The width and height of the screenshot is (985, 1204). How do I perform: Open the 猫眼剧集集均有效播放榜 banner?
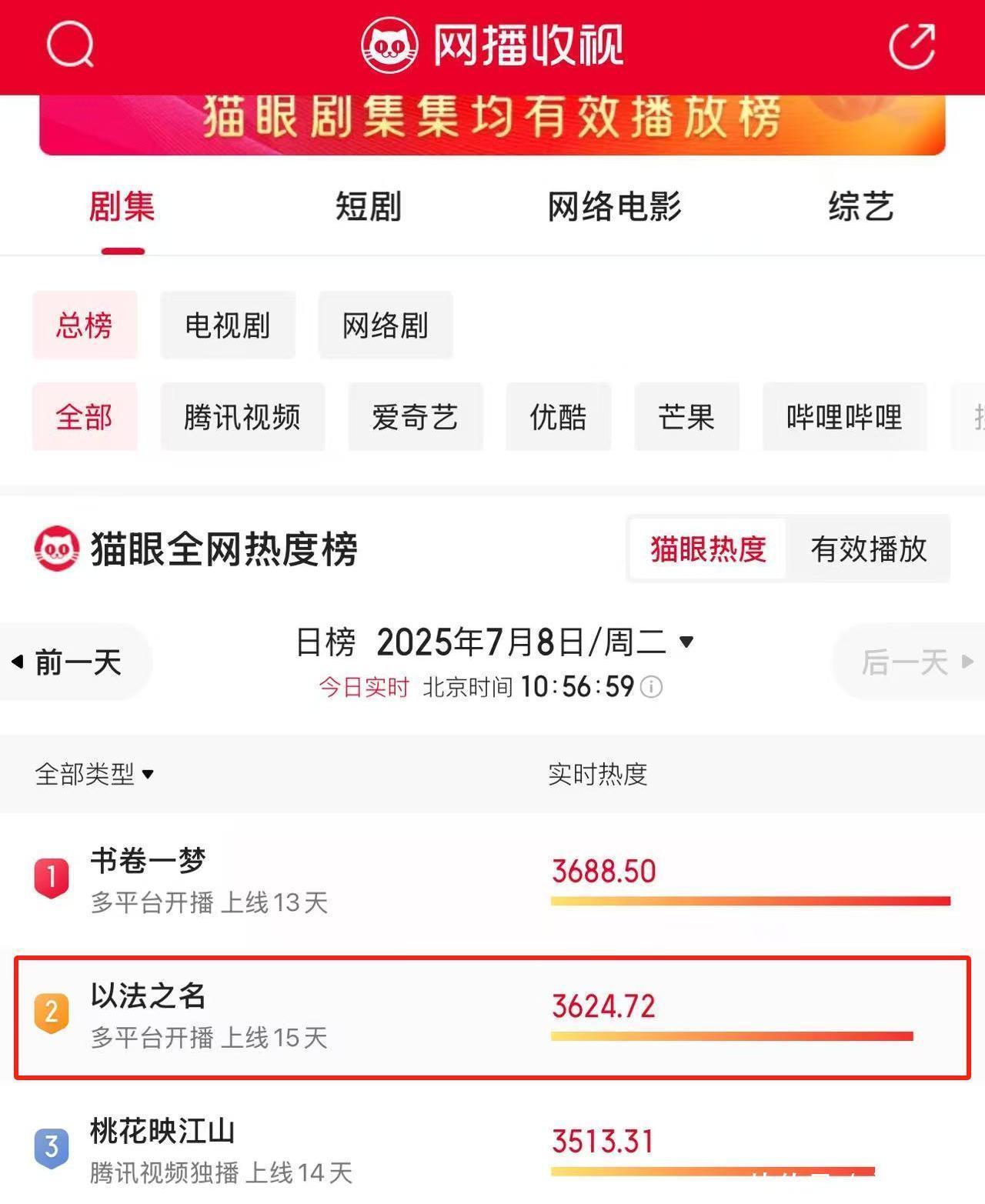492,123
